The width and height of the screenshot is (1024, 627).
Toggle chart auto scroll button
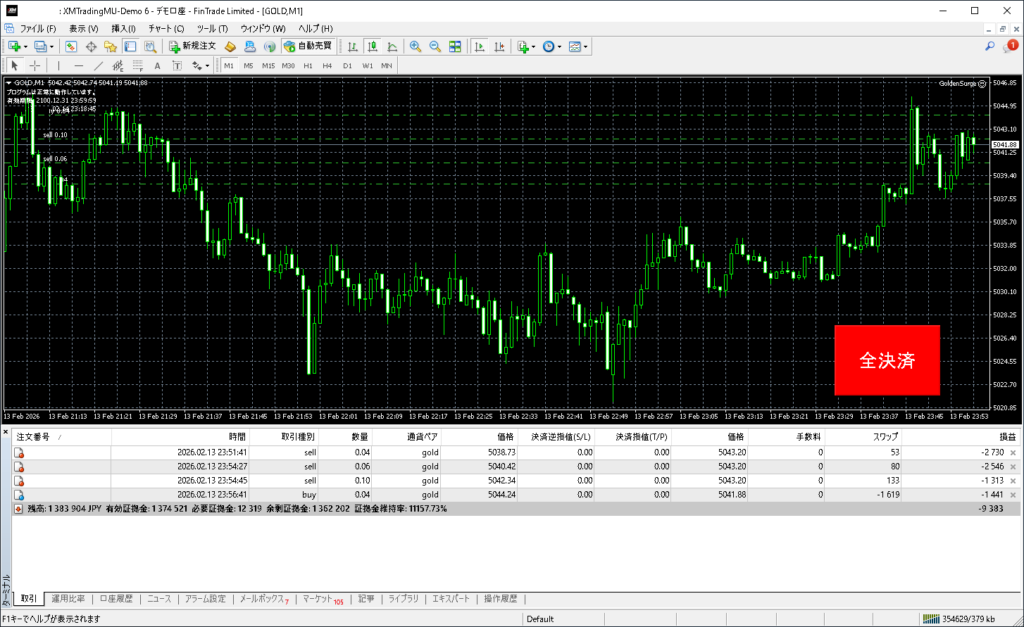pos(481,46)
